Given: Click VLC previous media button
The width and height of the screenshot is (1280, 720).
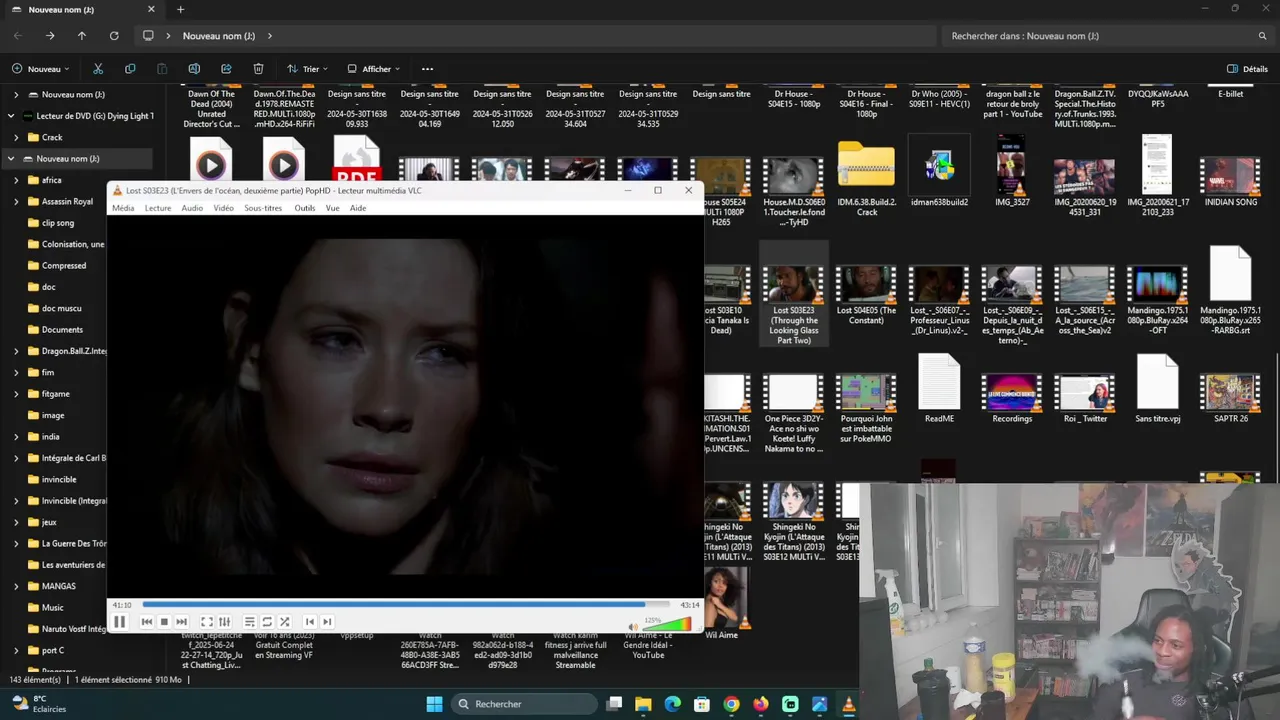Looking at the screenshot, I should (x=147, y=622).
